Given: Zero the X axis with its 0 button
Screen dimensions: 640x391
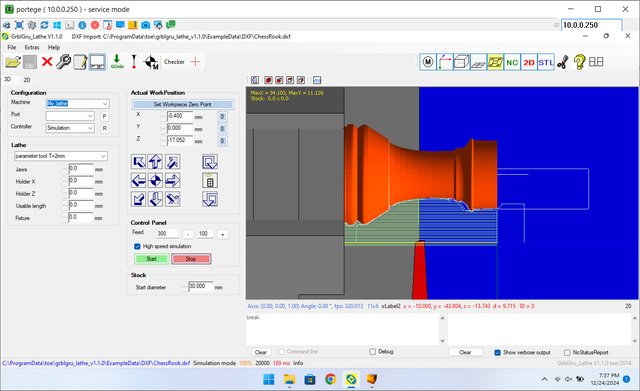Looking at the screenshot, I should pyautogui.click(x=222, y=117).
